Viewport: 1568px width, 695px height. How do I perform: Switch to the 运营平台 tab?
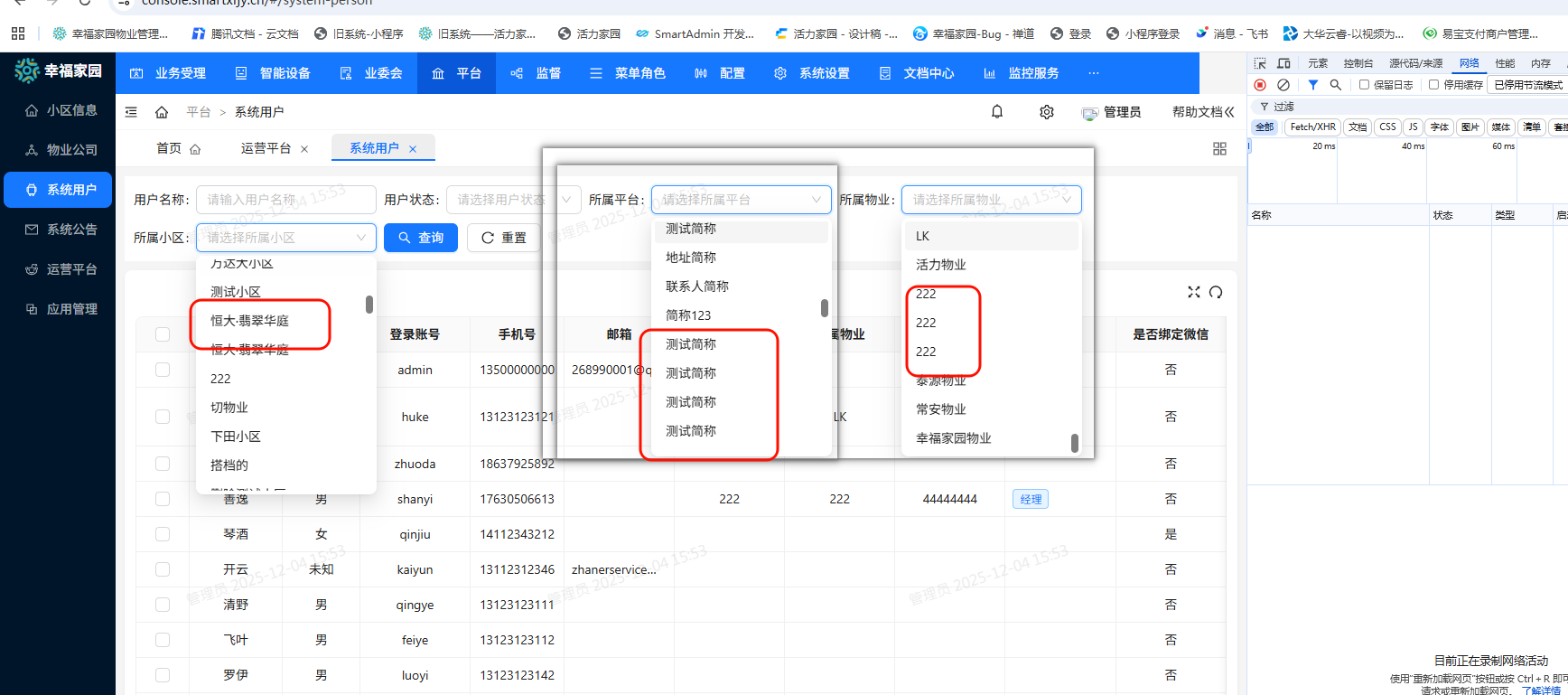coord(266,148)
